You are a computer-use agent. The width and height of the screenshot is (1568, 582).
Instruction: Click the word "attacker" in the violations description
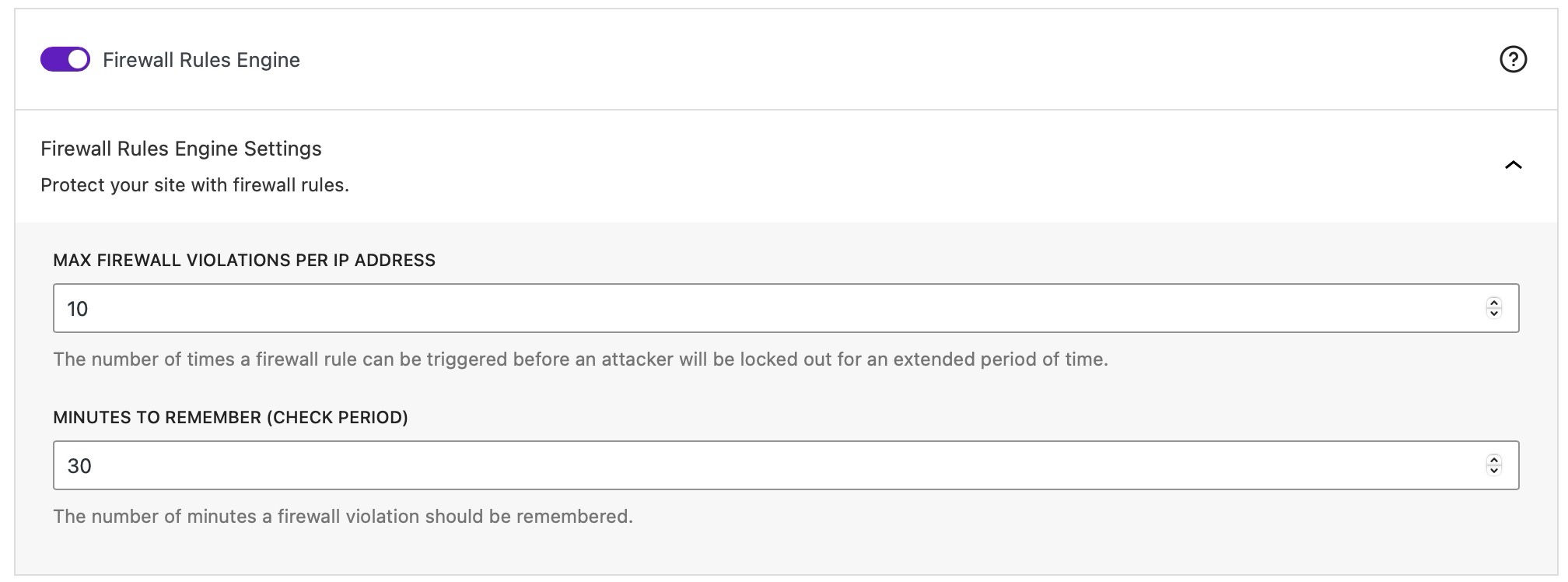tap(637, 359)
